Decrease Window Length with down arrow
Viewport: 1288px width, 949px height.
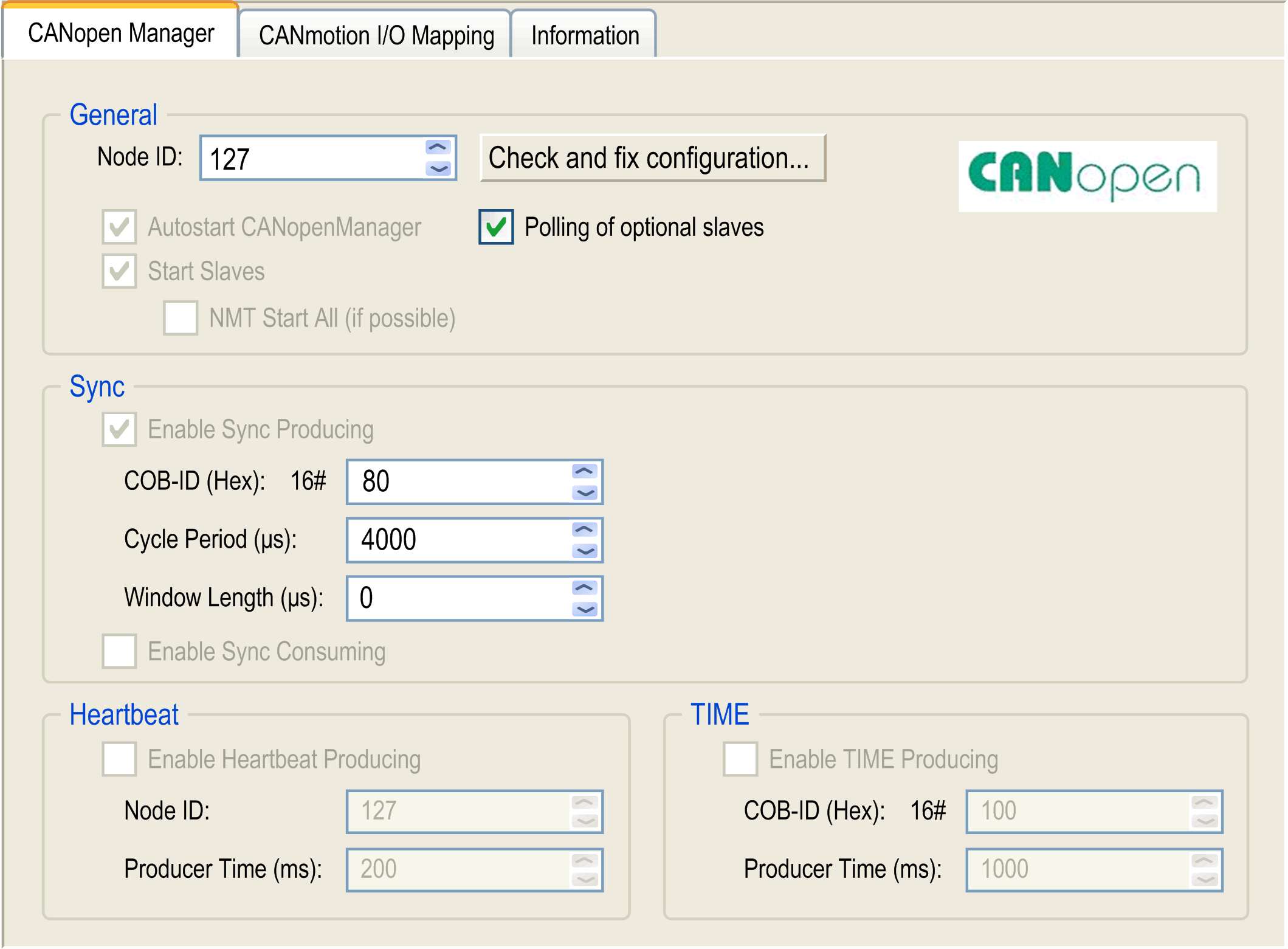tap(584, 609)
